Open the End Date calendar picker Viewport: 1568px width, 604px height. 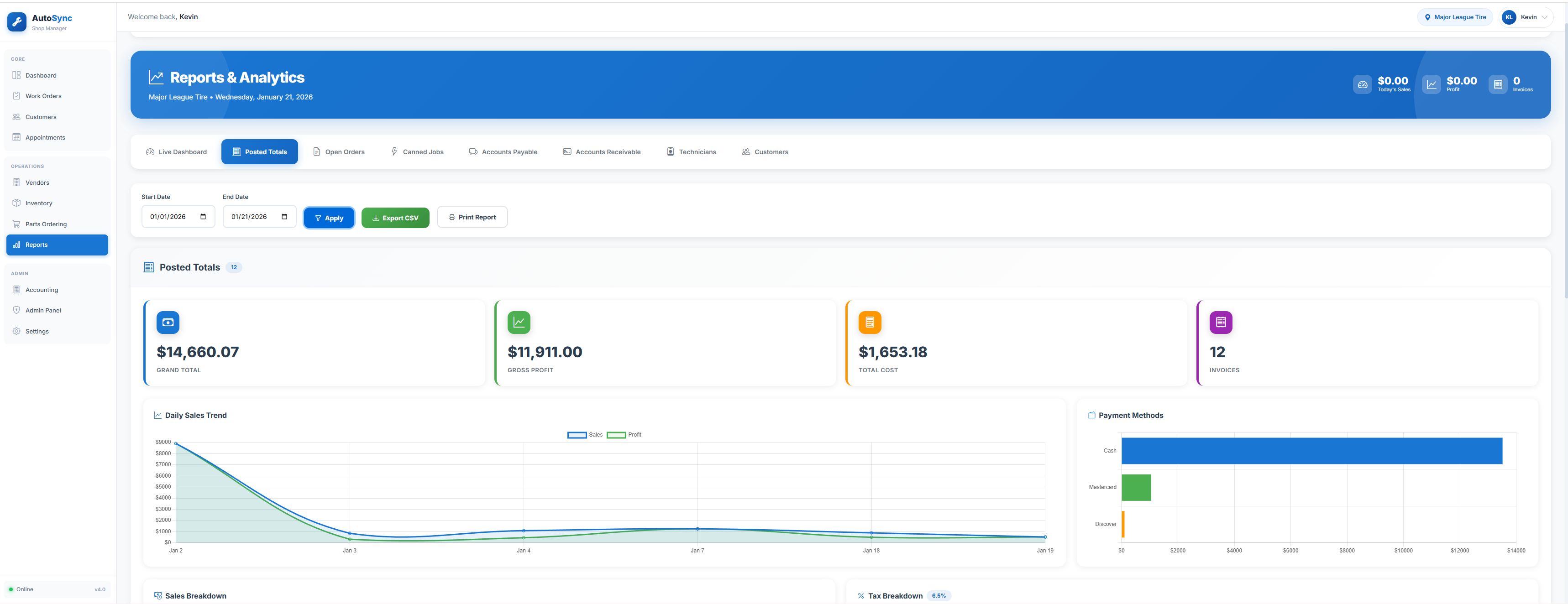tap(284, 216)
